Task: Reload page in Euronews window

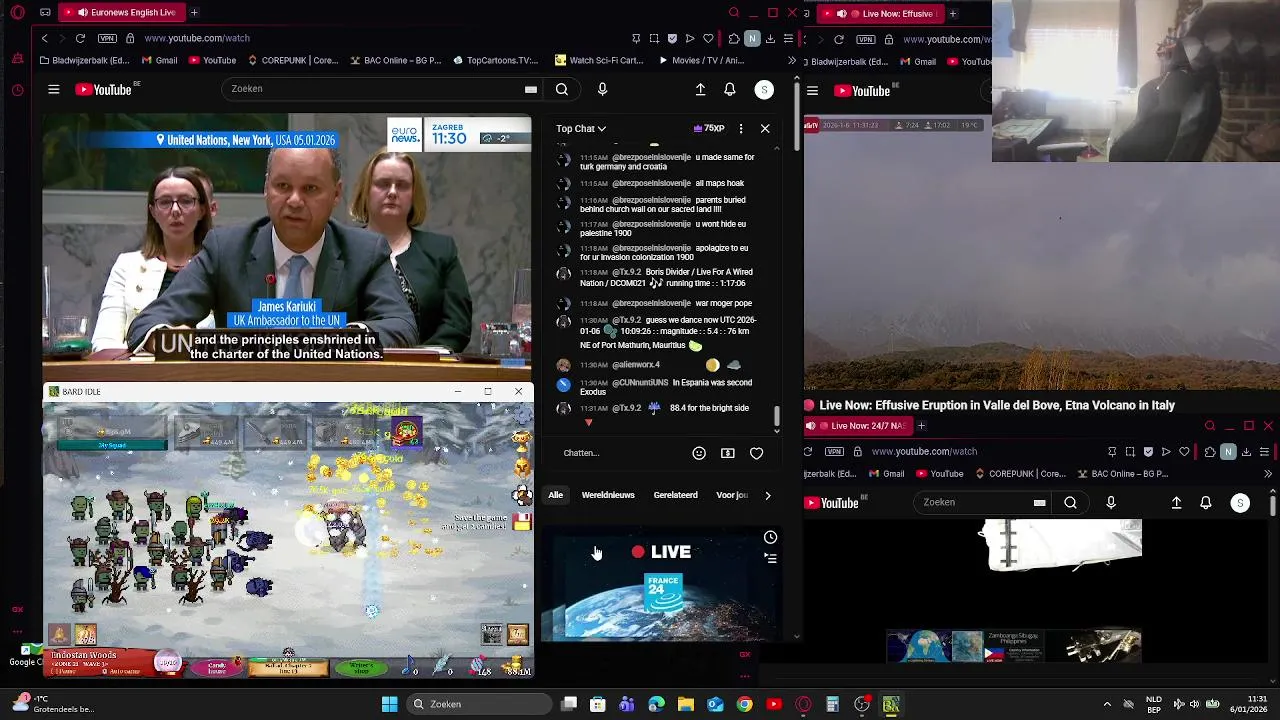Action: pos(80,38)
